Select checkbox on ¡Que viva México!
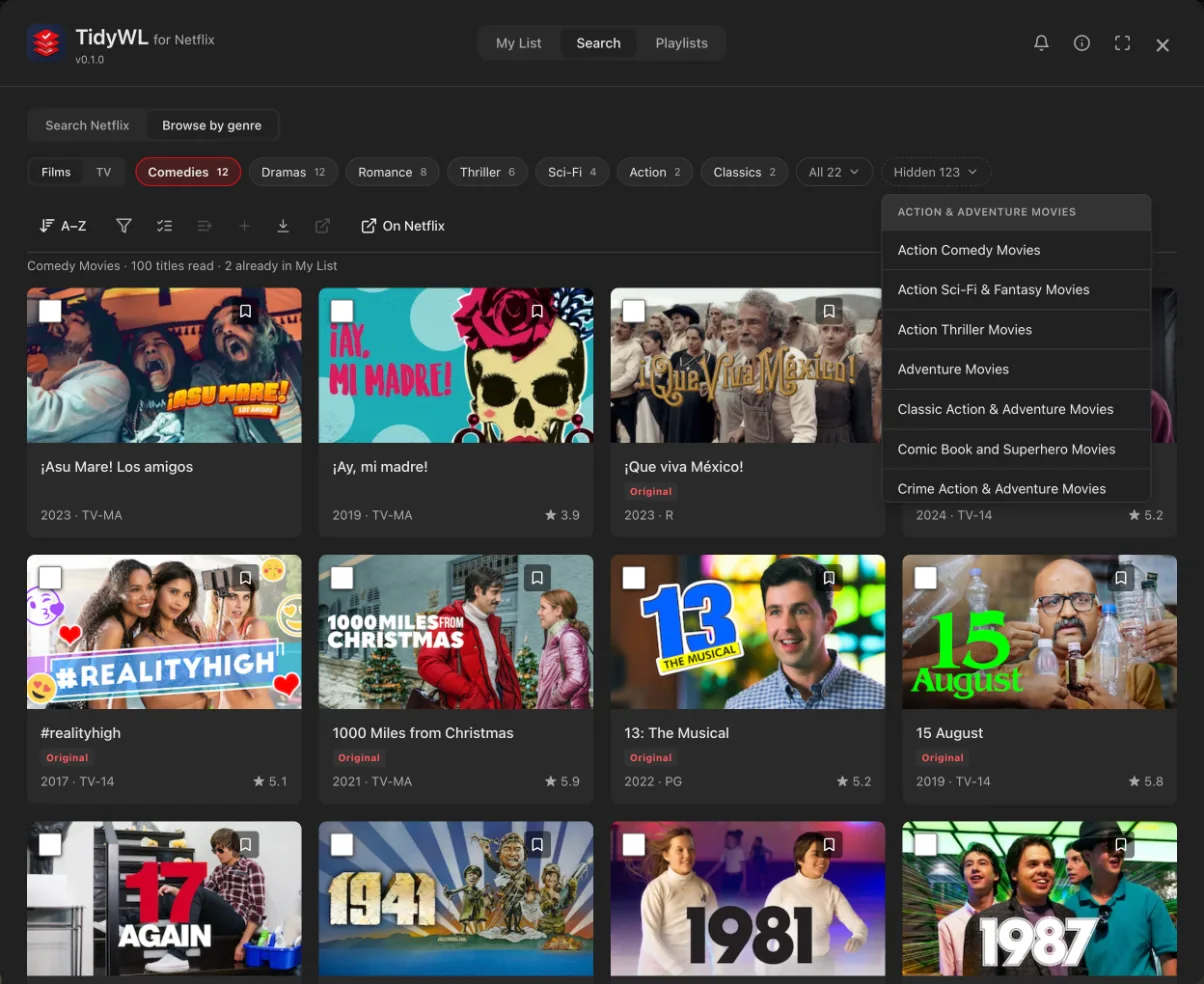1204x984 pixels. point(634,311)
